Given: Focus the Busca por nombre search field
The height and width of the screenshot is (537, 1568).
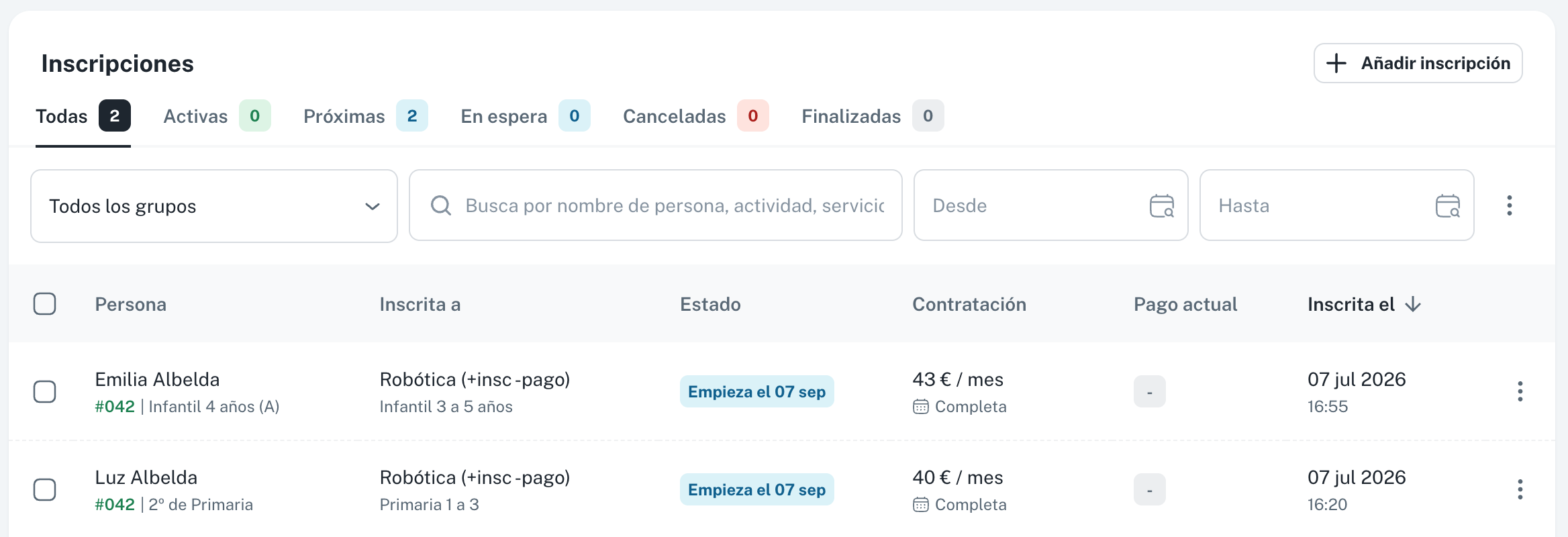Looking at the screenshot, I should 656,205.
